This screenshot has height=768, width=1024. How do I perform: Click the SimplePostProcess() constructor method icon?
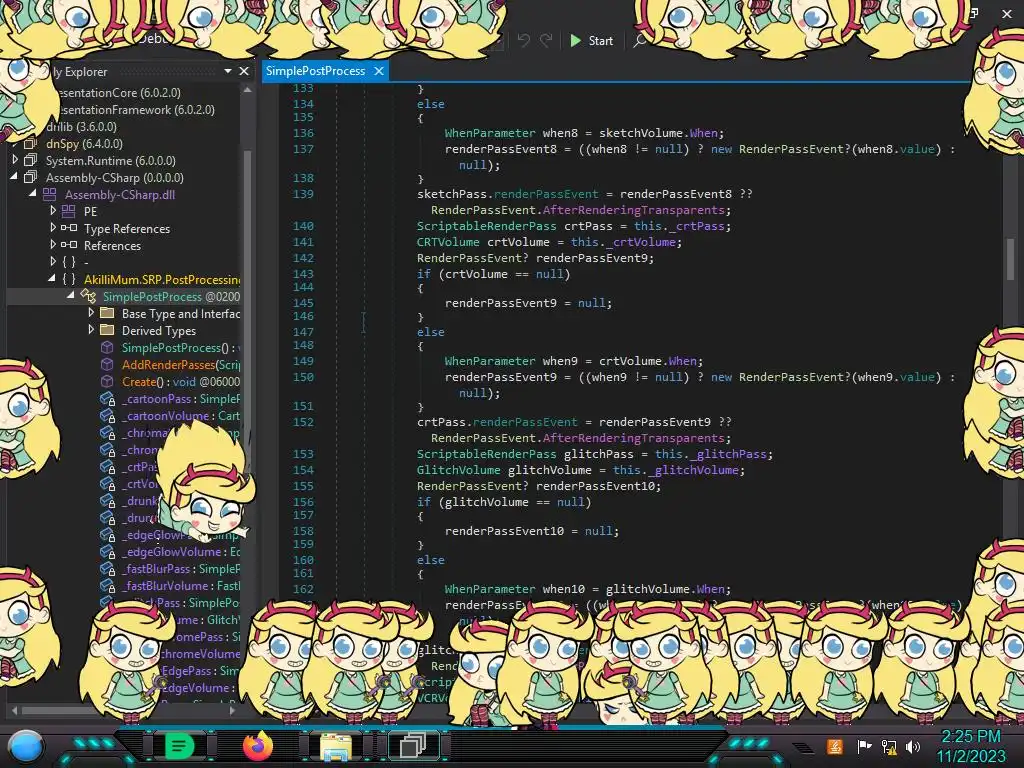pos(107,347)
